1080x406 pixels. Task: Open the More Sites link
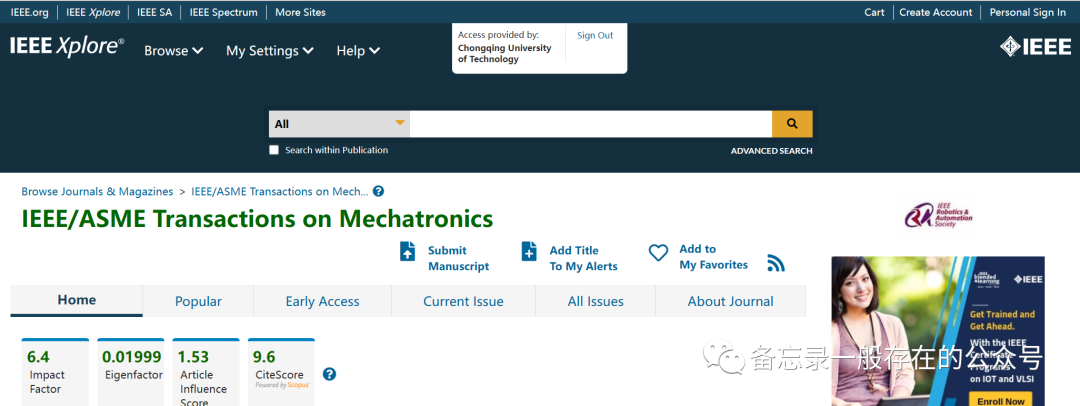click(x=300, y=12)
